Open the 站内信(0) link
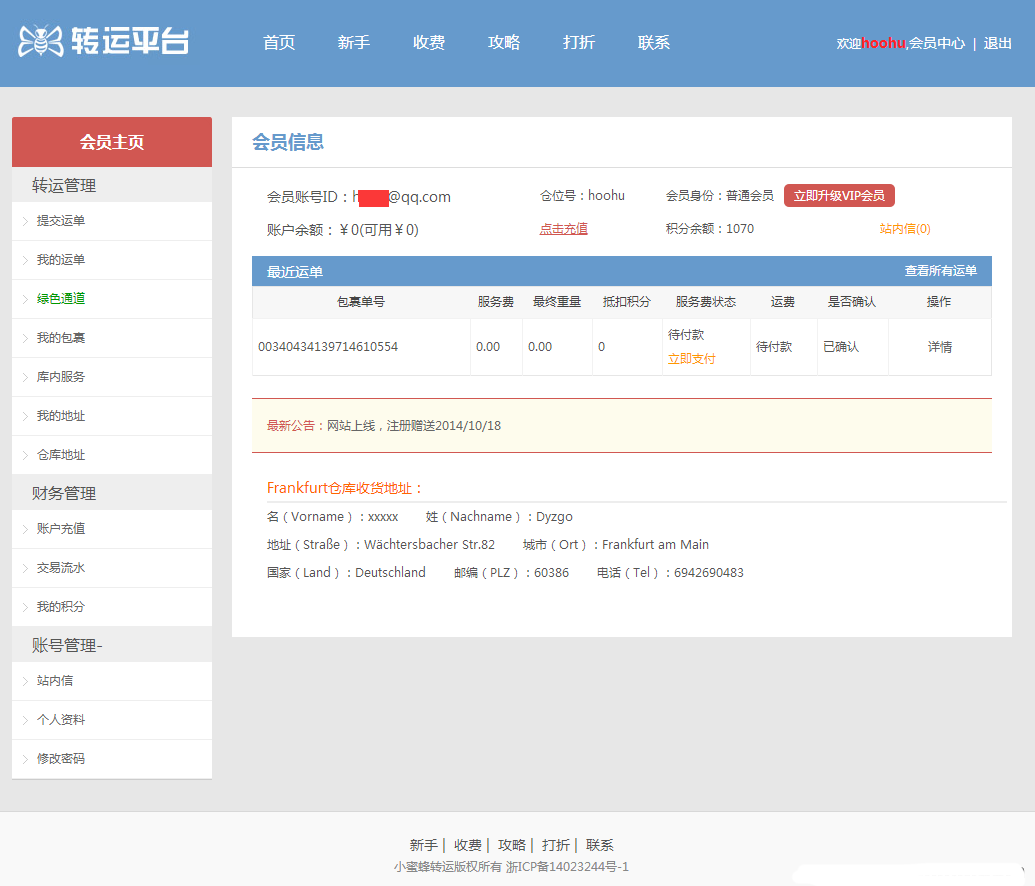Viewport: 1035px width, 886px height. [x=905, y=229]
